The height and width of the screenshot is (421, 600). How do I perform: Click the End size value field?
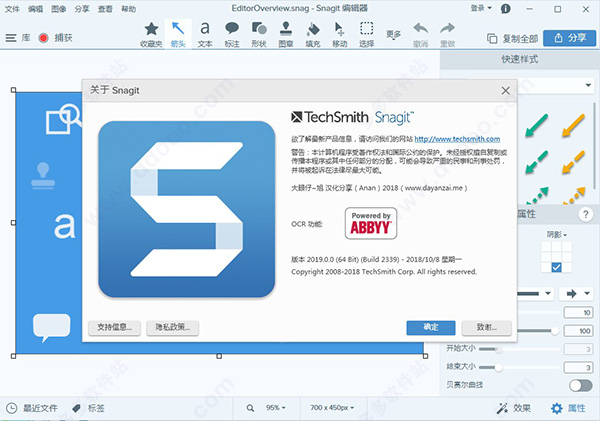click(x=578, y=368)
